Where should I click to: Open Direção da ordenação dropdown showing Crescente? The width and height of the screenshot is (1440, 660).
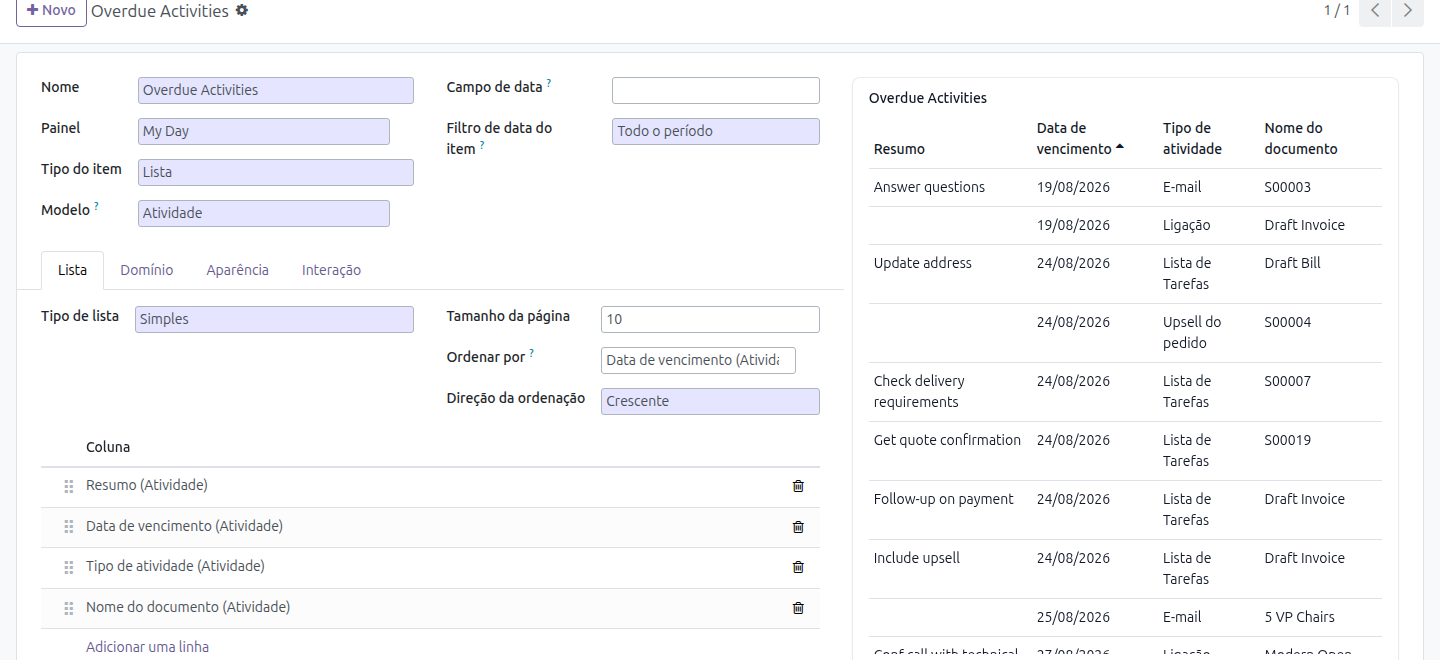click(x=710, y=401)
